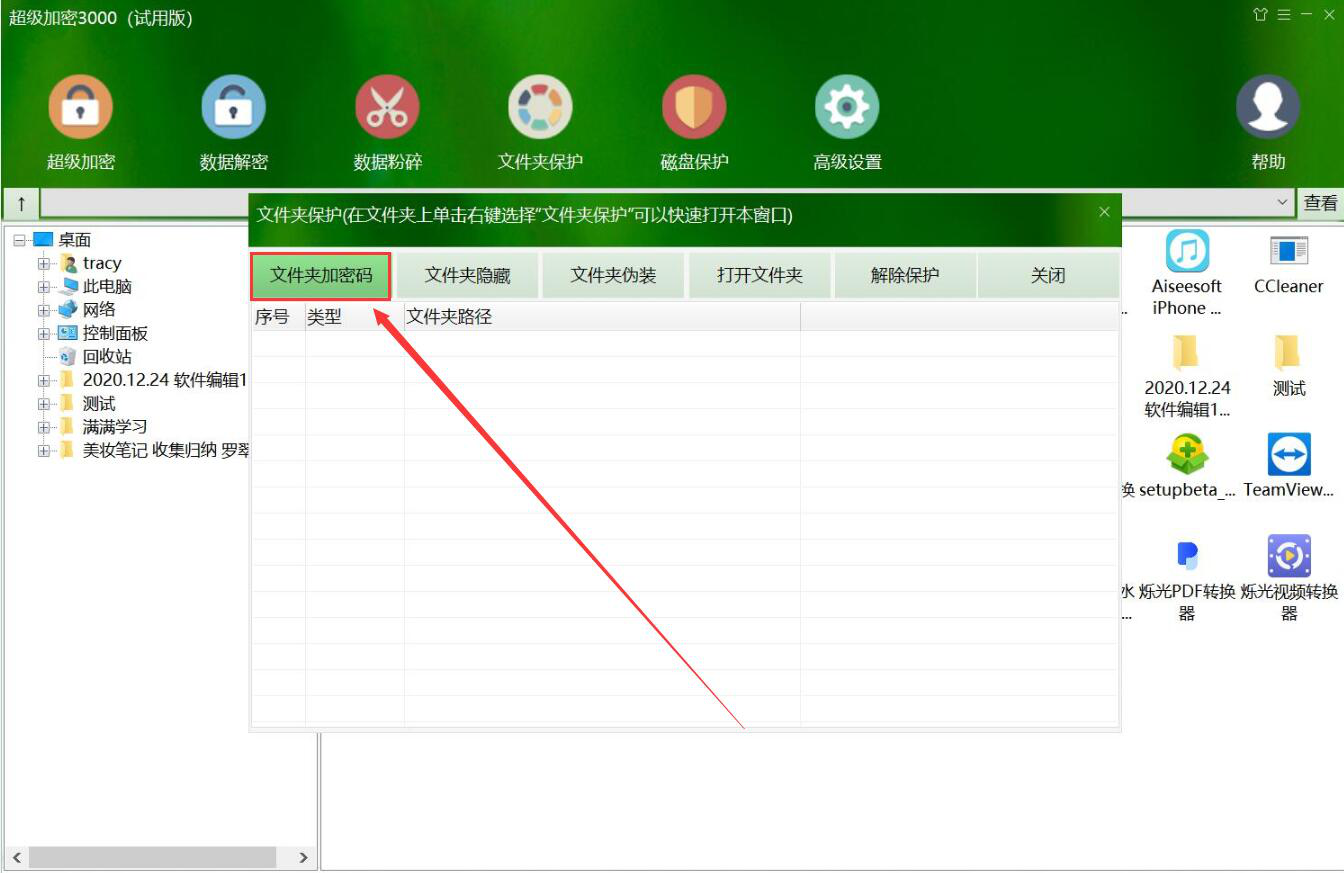Click the tree horizontal scrollbar thumb
Screen dimensions: 1344x873
[152, 858]
